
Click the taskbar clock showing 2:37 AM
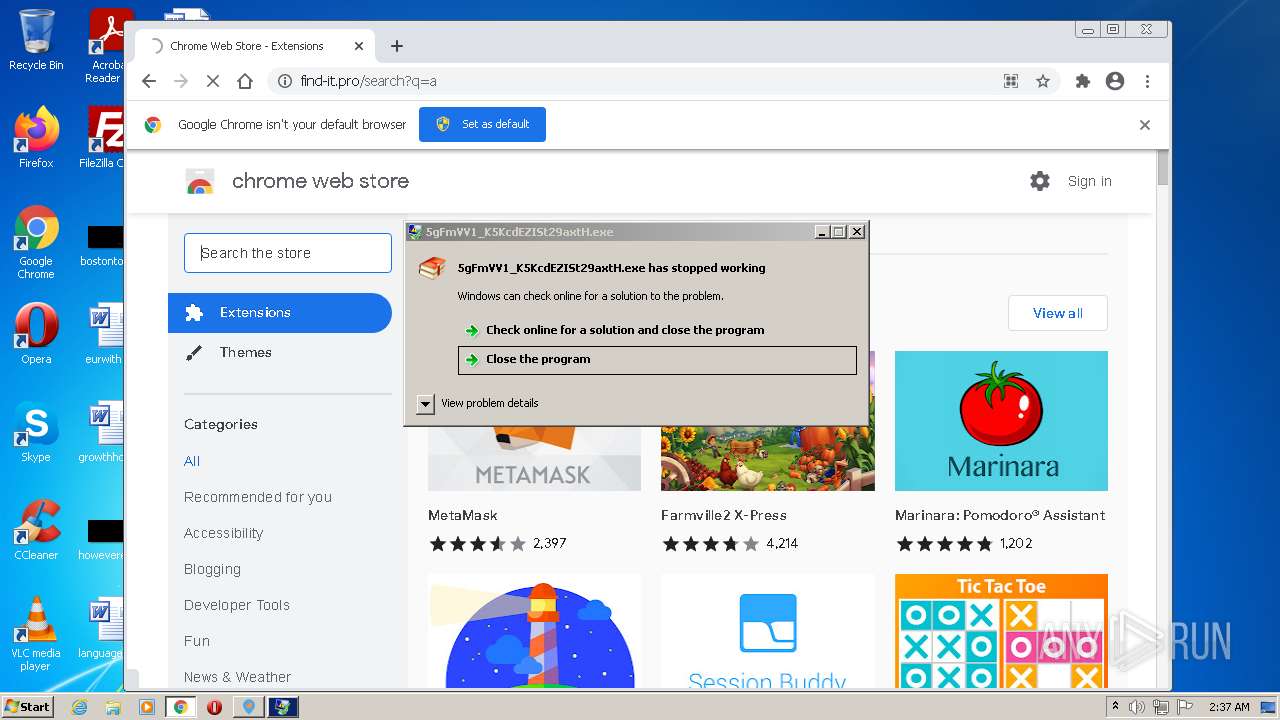[1228, 707]
